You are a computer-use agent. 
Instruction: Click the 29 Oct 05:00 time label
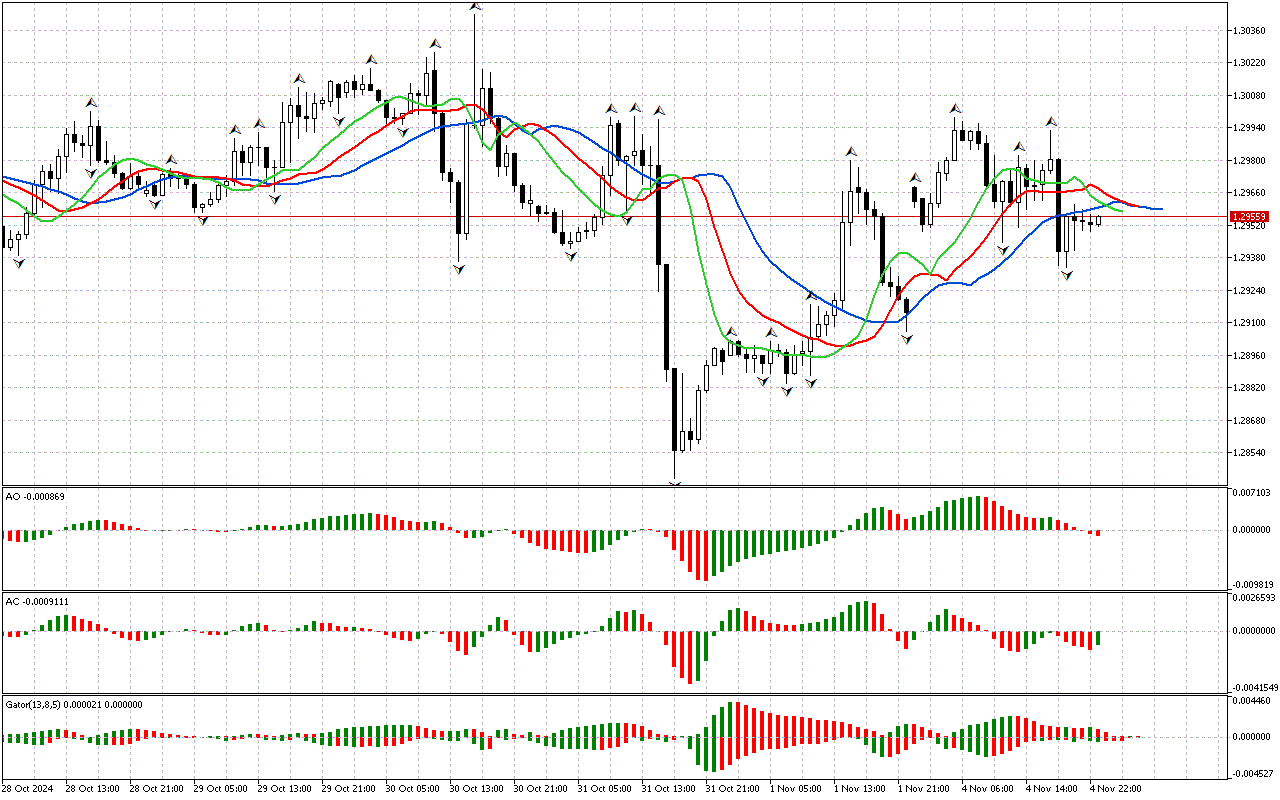tap(220, 789)
